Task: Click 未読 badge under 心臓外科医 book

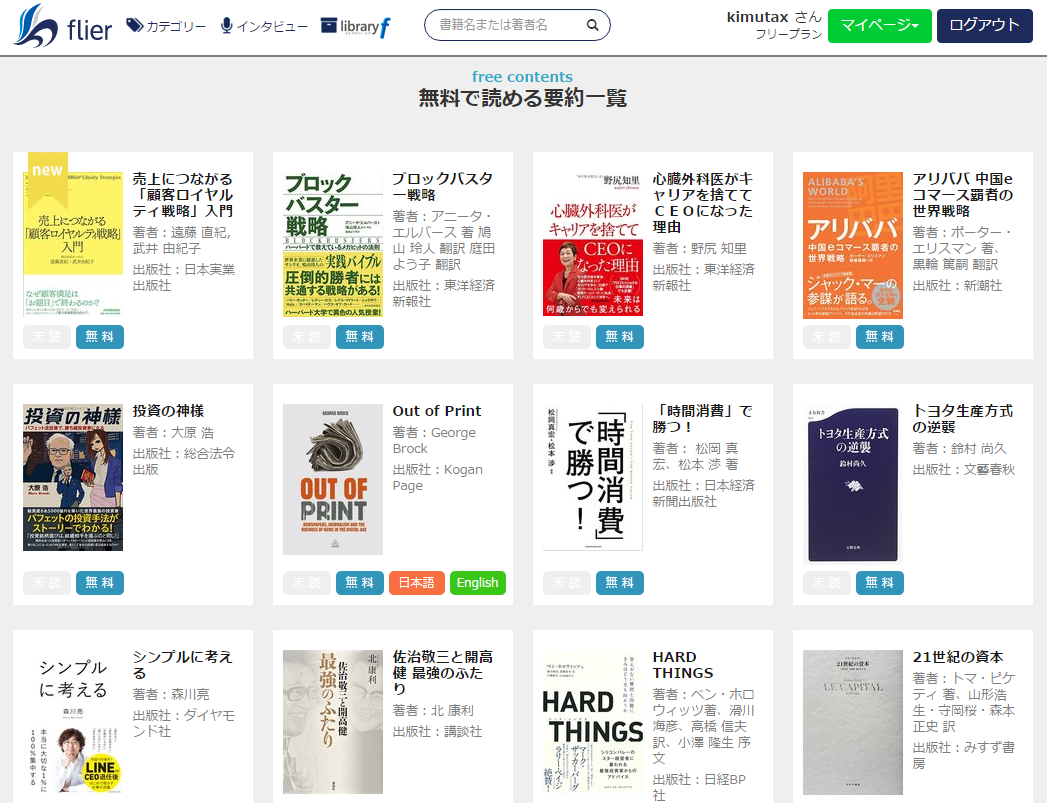Action: point(567,337)
